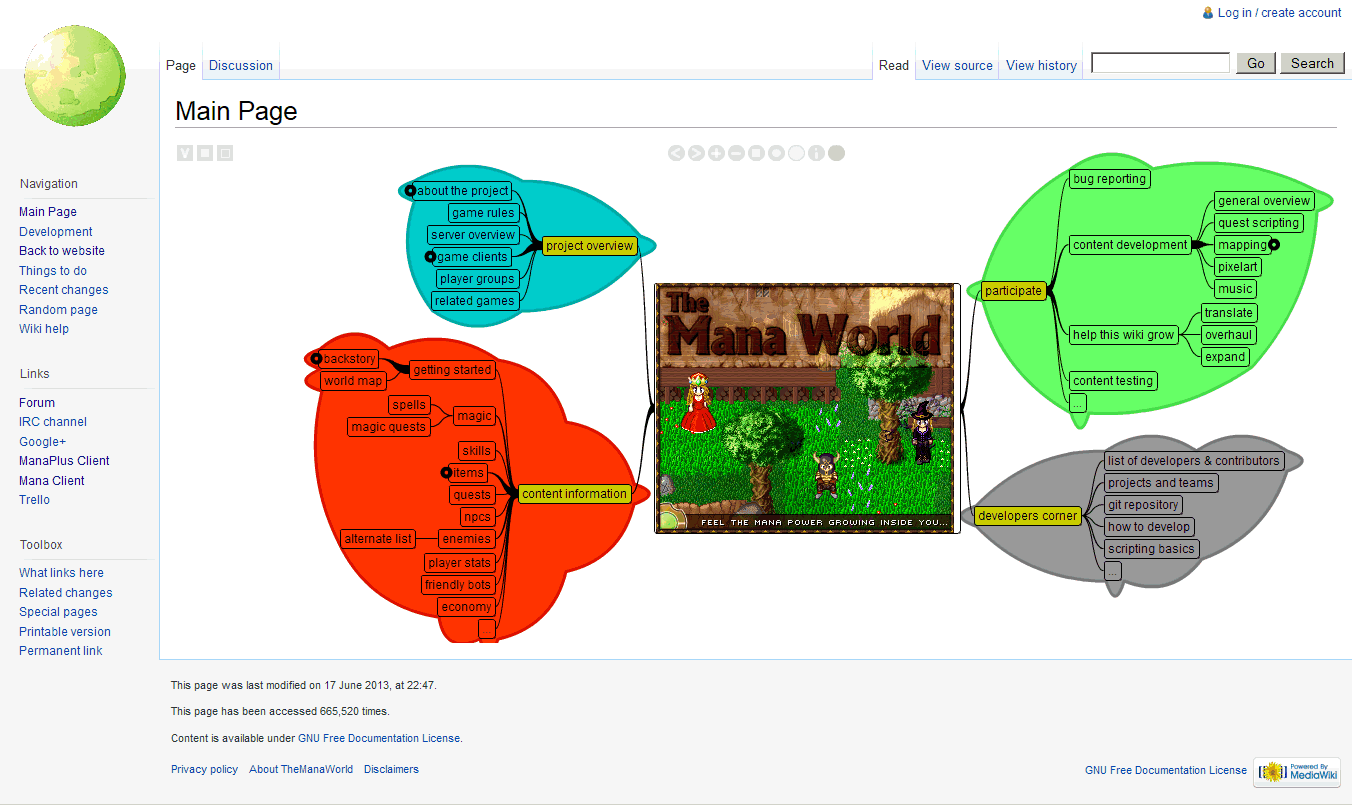This screenshot has width=1352, height=805.
Task: Click The Mana World center image
Action: pos(807,408)
